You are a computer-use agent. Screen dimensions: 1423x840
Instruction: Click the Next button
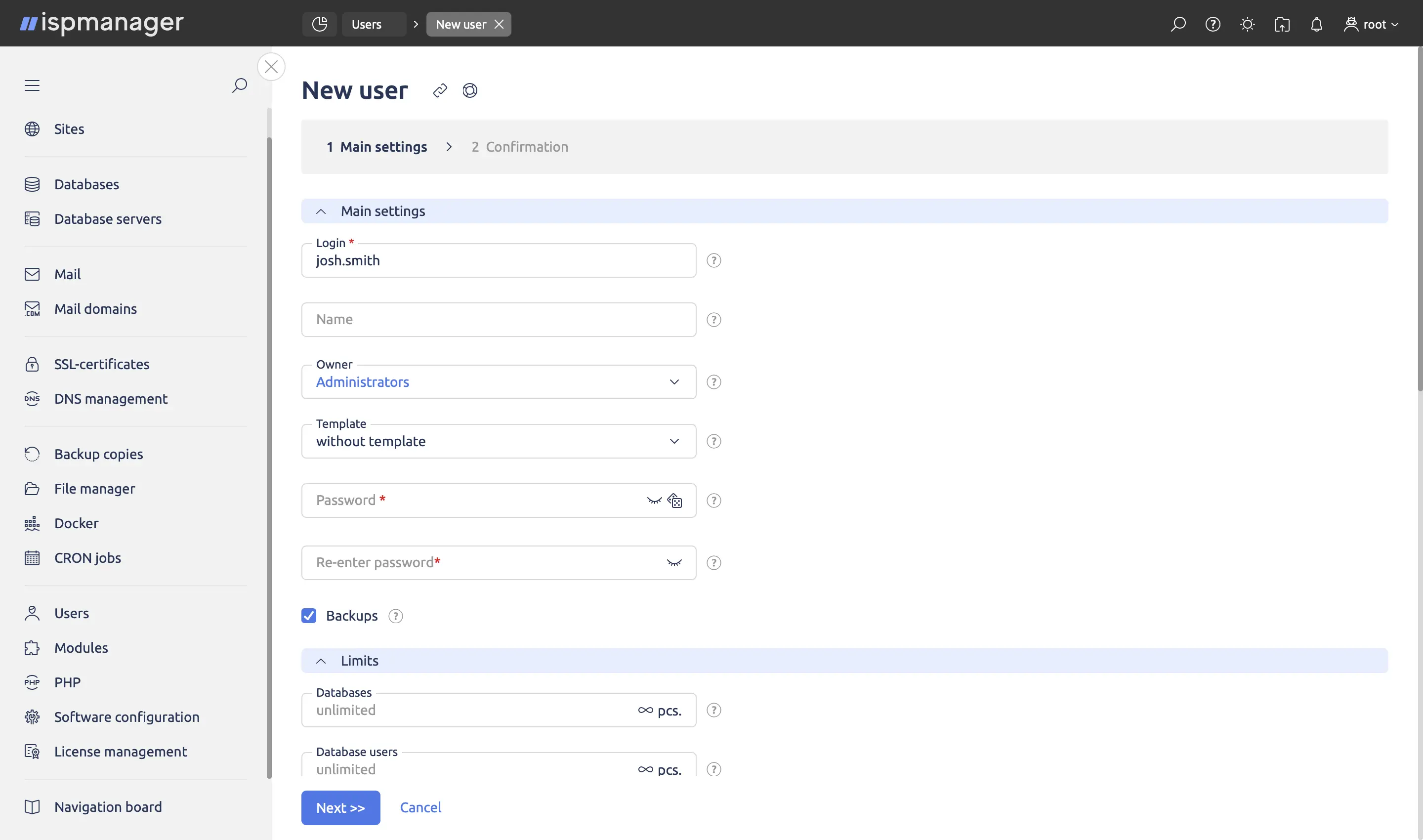click(340, 808)
